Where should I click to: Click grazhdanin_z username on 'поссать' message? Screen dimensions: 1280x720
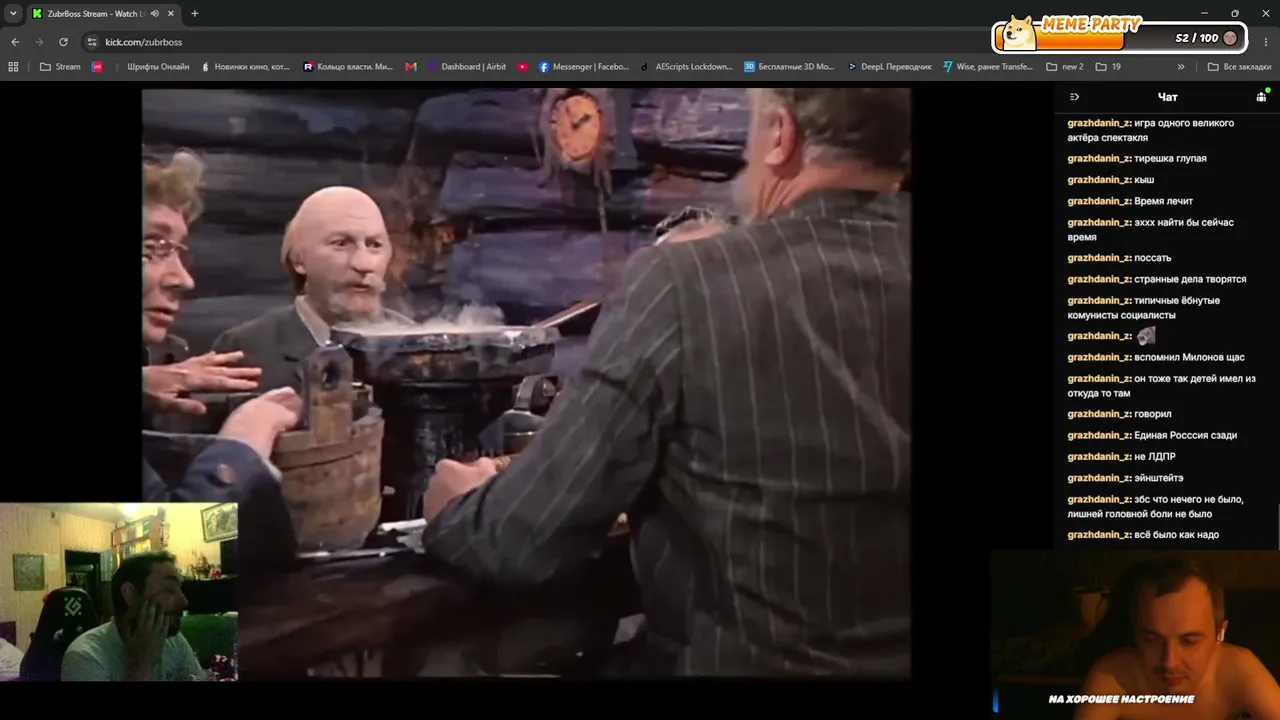[1098, 258]
